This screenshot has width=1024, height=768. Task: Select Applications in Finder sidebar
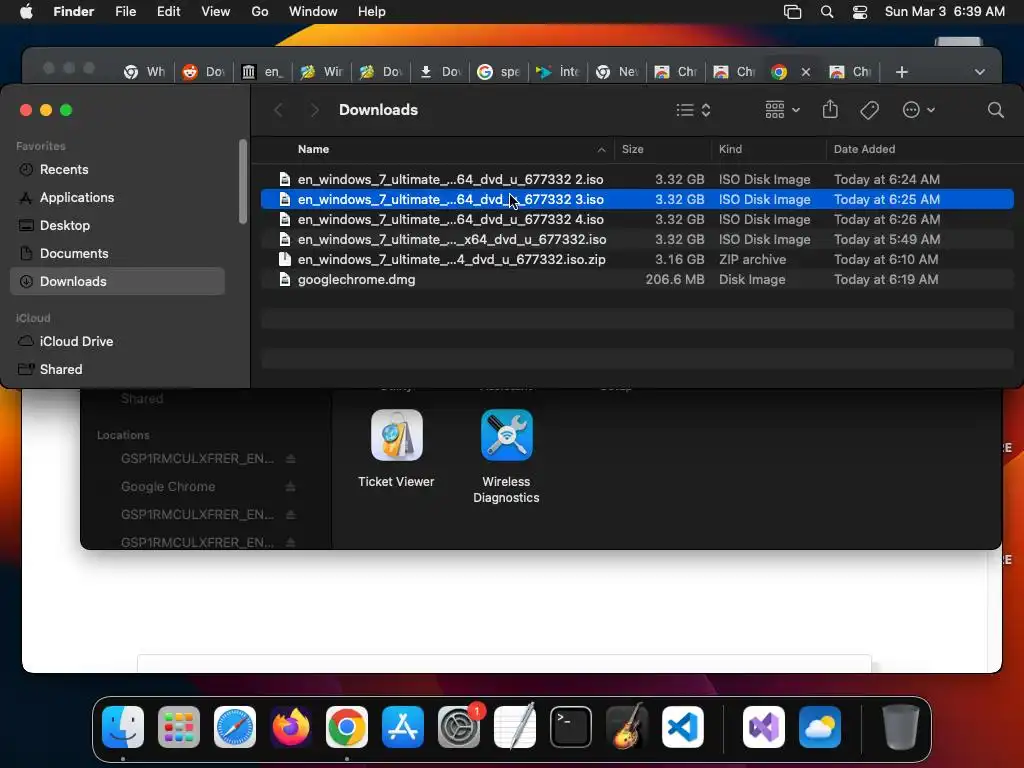pos(118,197)
